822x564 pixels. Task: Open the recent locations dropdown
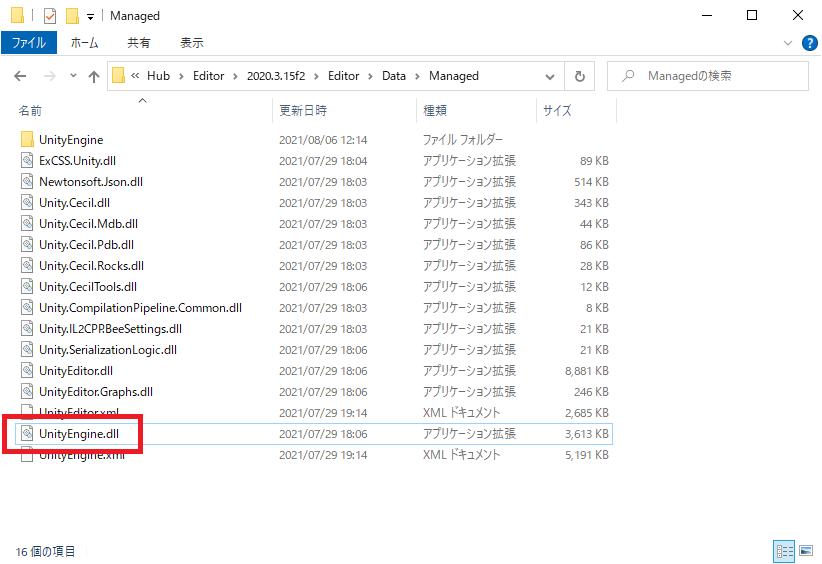(73, 76)
